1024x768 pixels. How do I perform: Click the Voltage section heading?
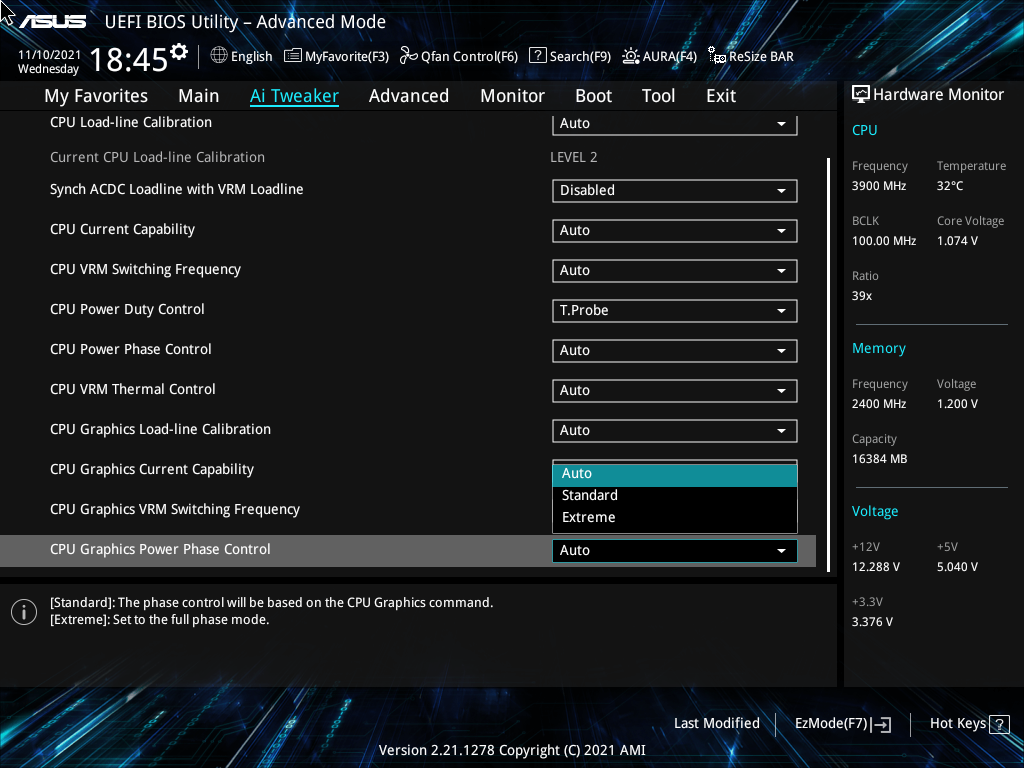click(874, 511)
